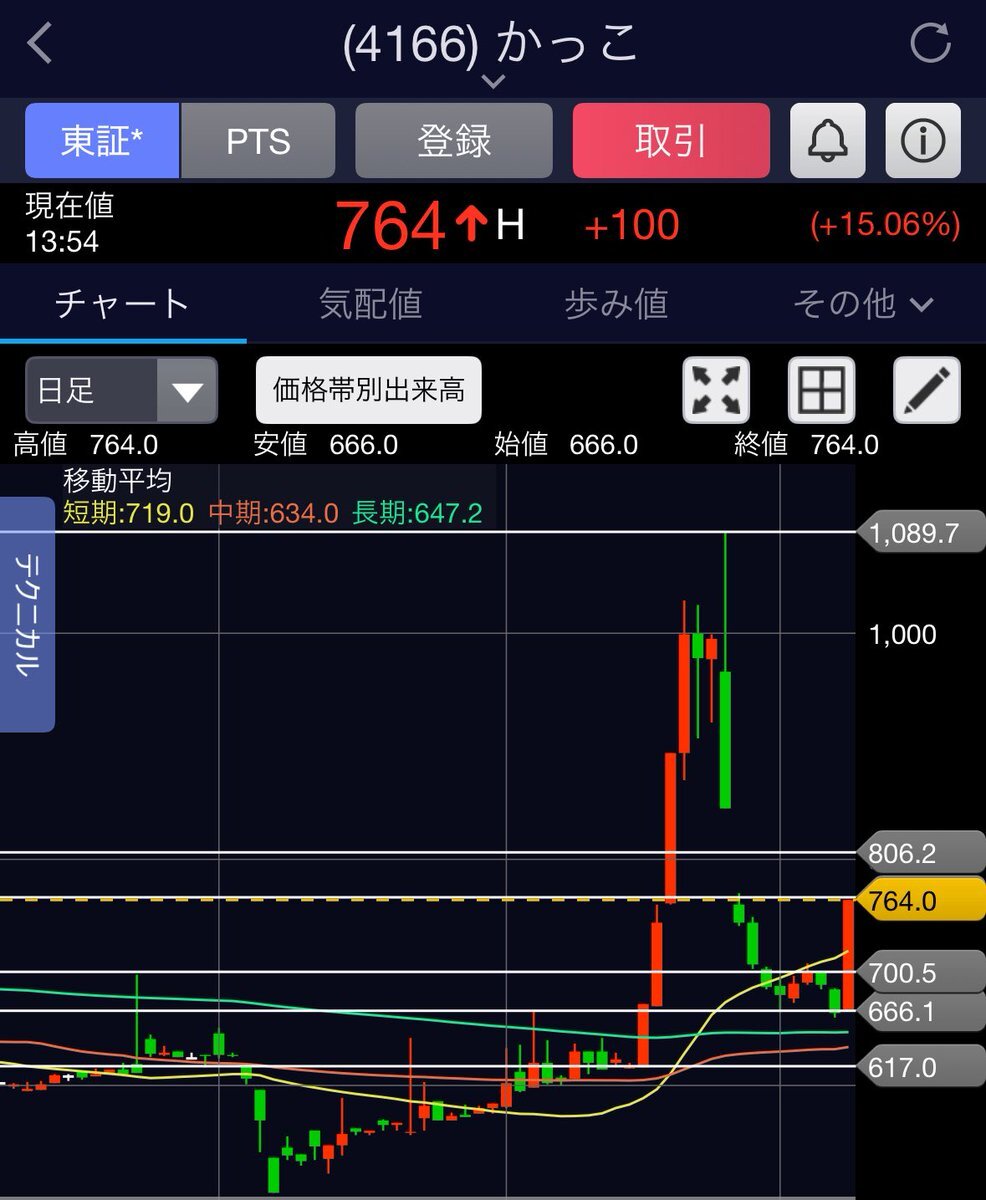Viewport: 986px width, 1200px height.
Task: Tap the 始値 666.0 value
Action: [x=566, y=444]
